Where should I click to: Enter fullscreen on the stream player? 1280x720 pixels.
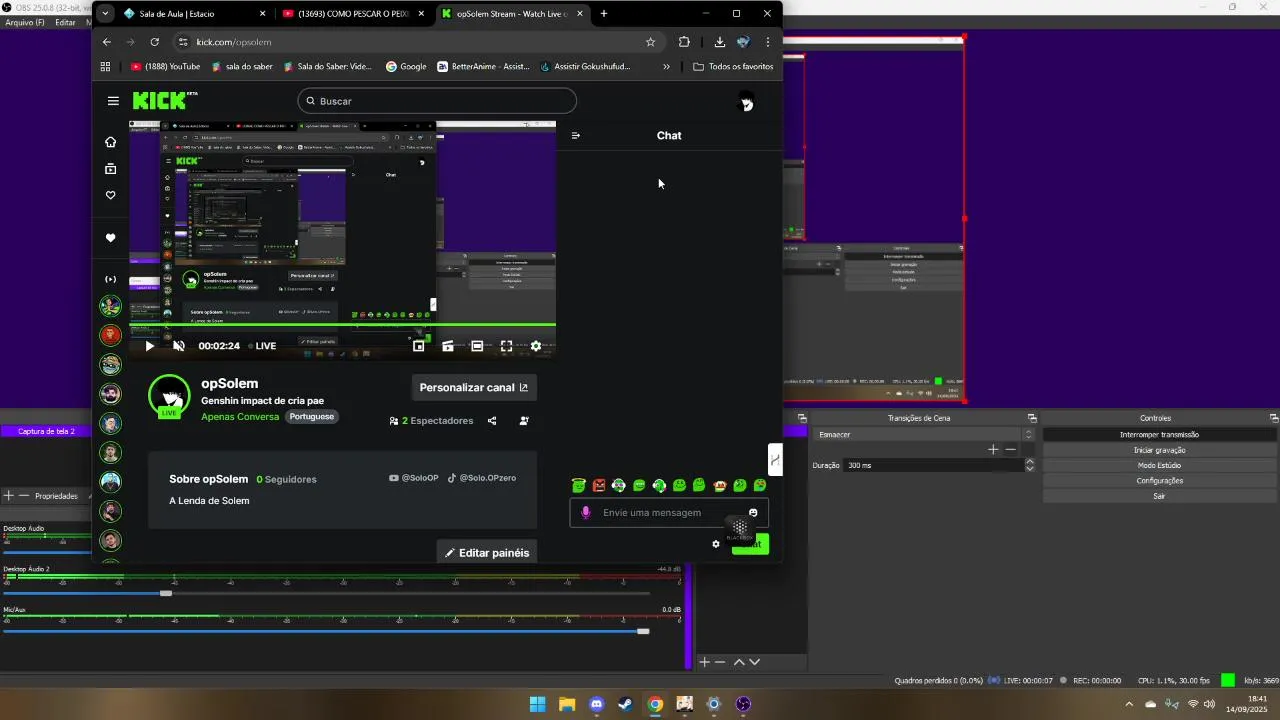point(507,346)
